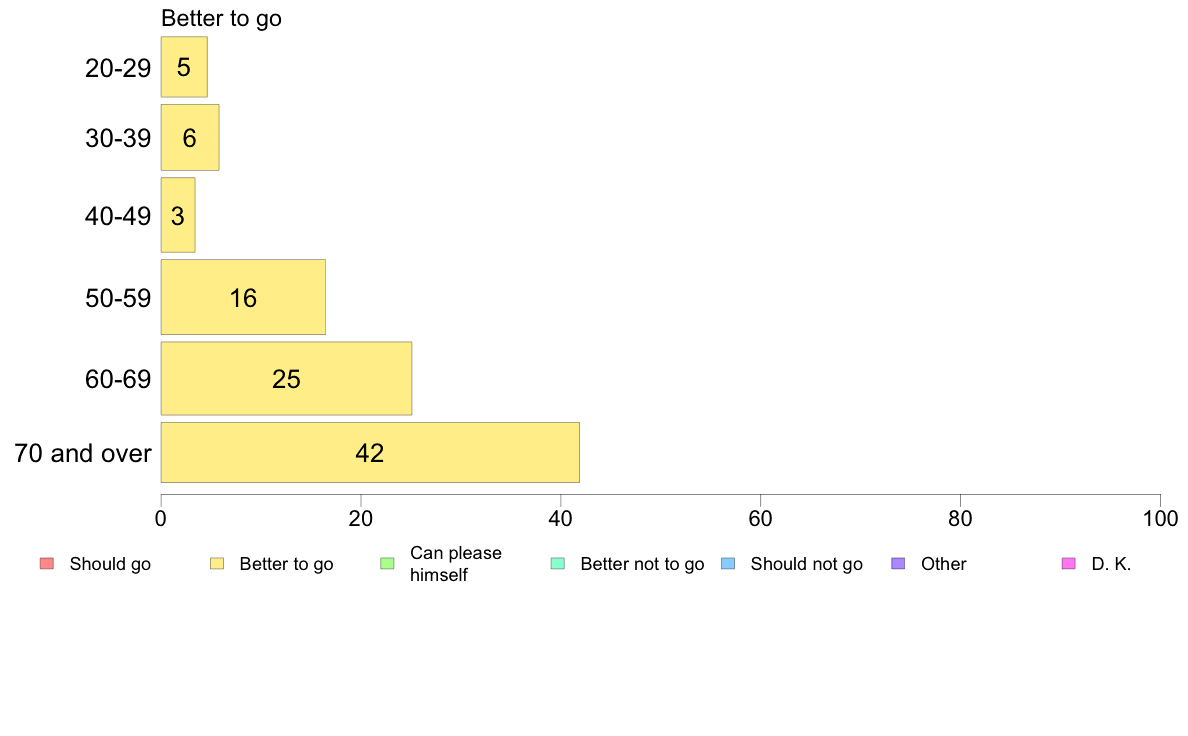This screenshot has height=736, width=1188.
Task: Select the 70 and over bar
Action: [370, 453]
